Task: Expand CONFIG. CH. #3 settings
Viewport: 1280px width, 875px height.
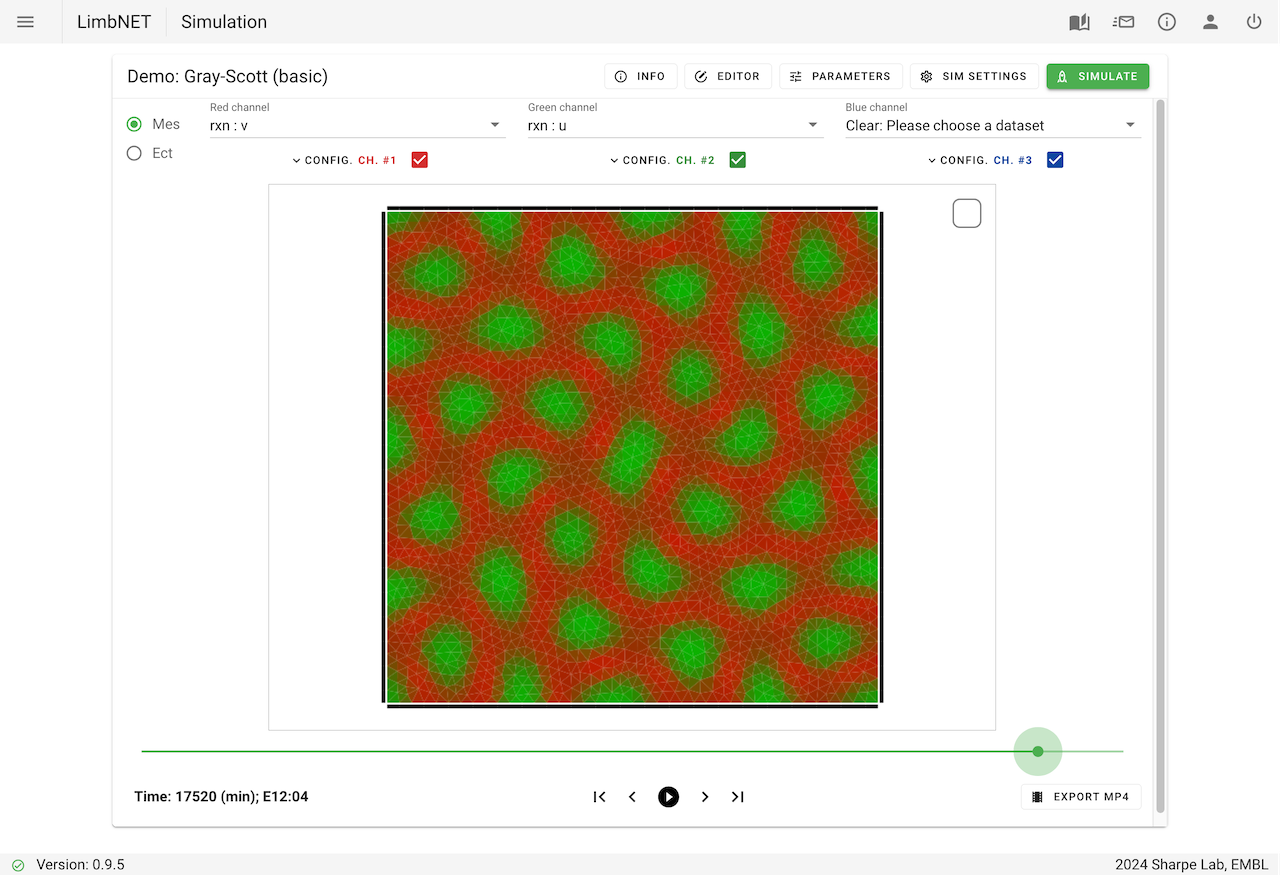Action: point(980,160)
